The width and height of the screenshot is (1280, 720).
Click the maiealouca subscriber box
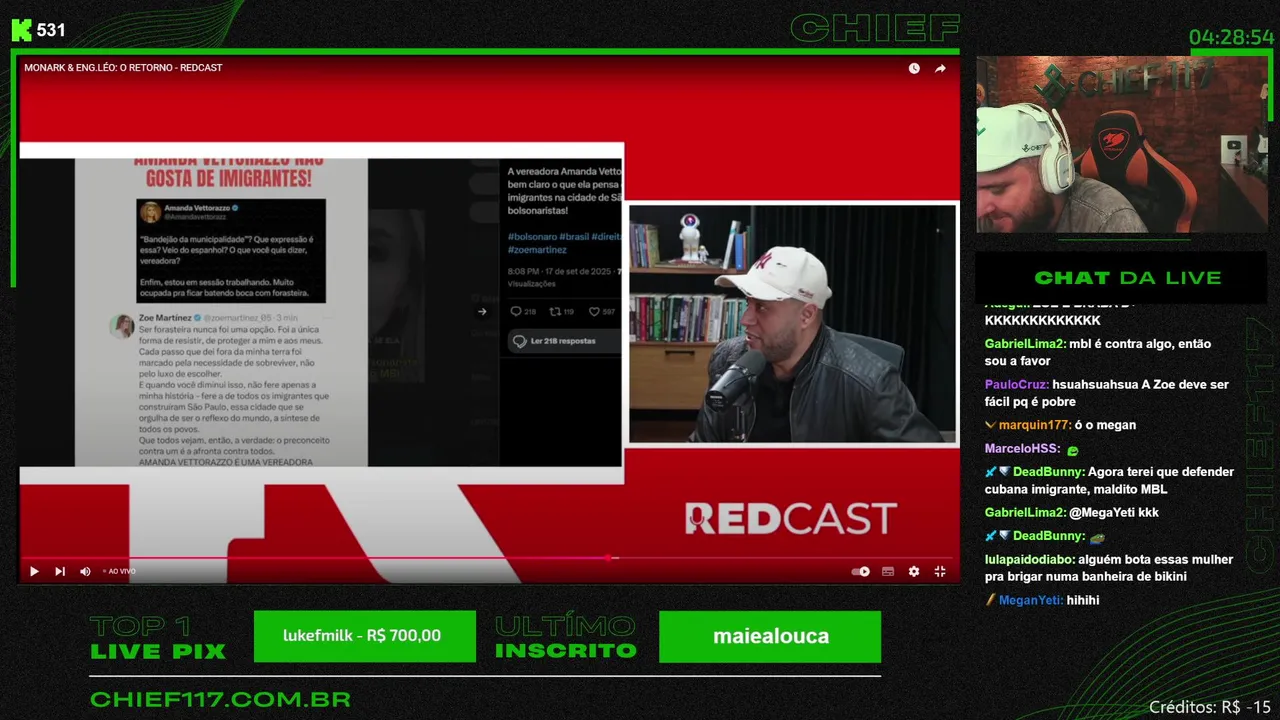coord(770,636)
